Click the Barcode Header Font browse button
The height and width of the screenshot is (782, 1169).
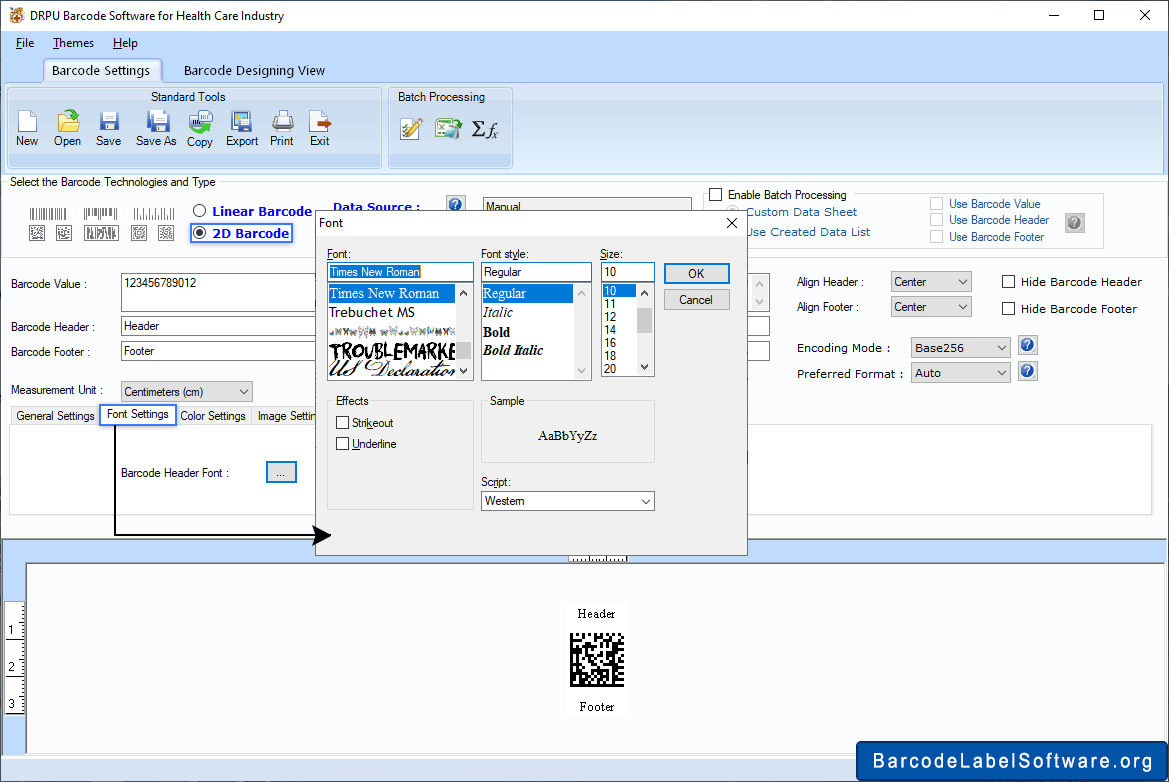(281, 473)
